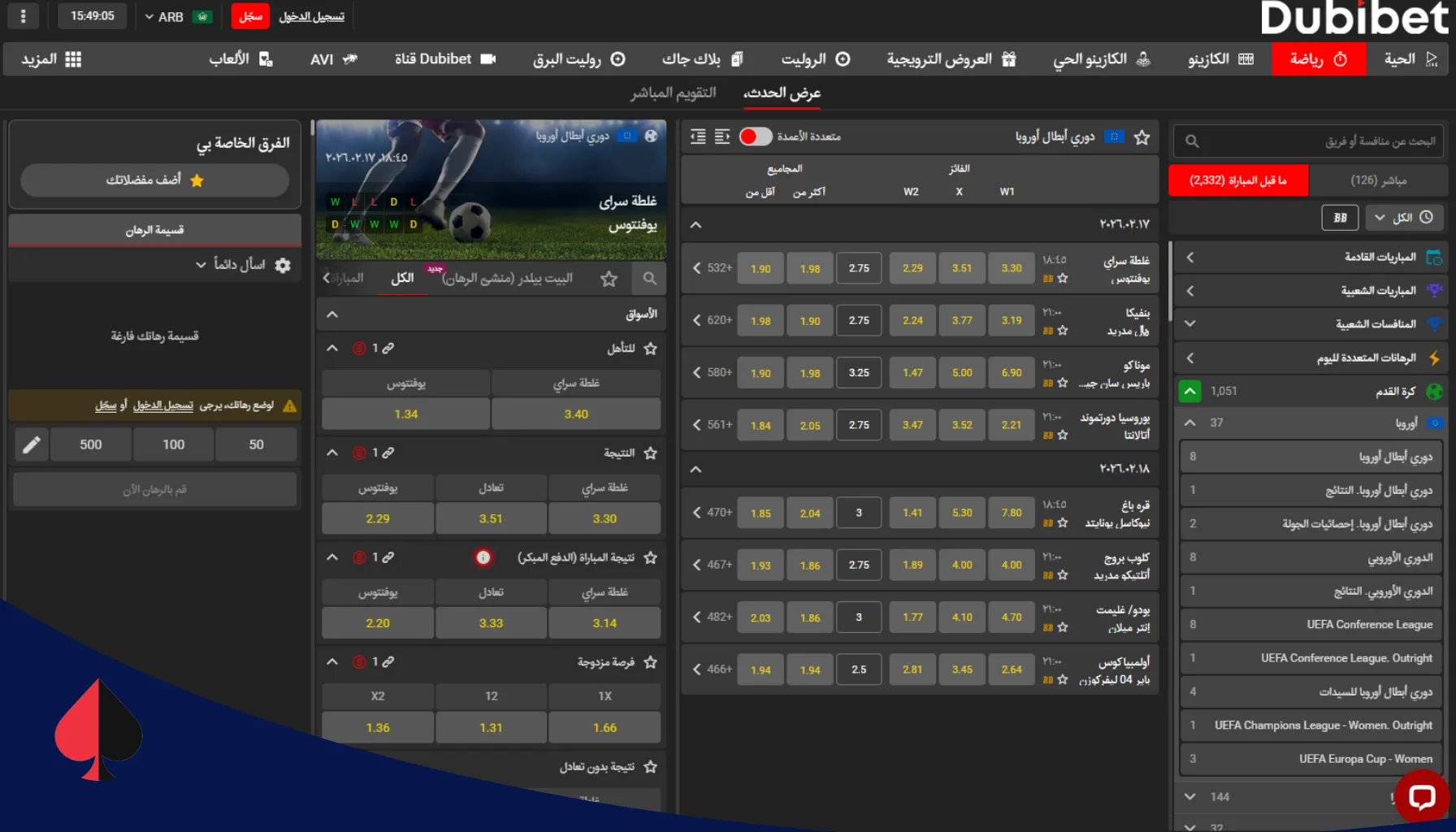The width and height of the screenshot is (1456, 832).
Task: Click the BB bet builder filter icon
Action: click(1340, 218)
